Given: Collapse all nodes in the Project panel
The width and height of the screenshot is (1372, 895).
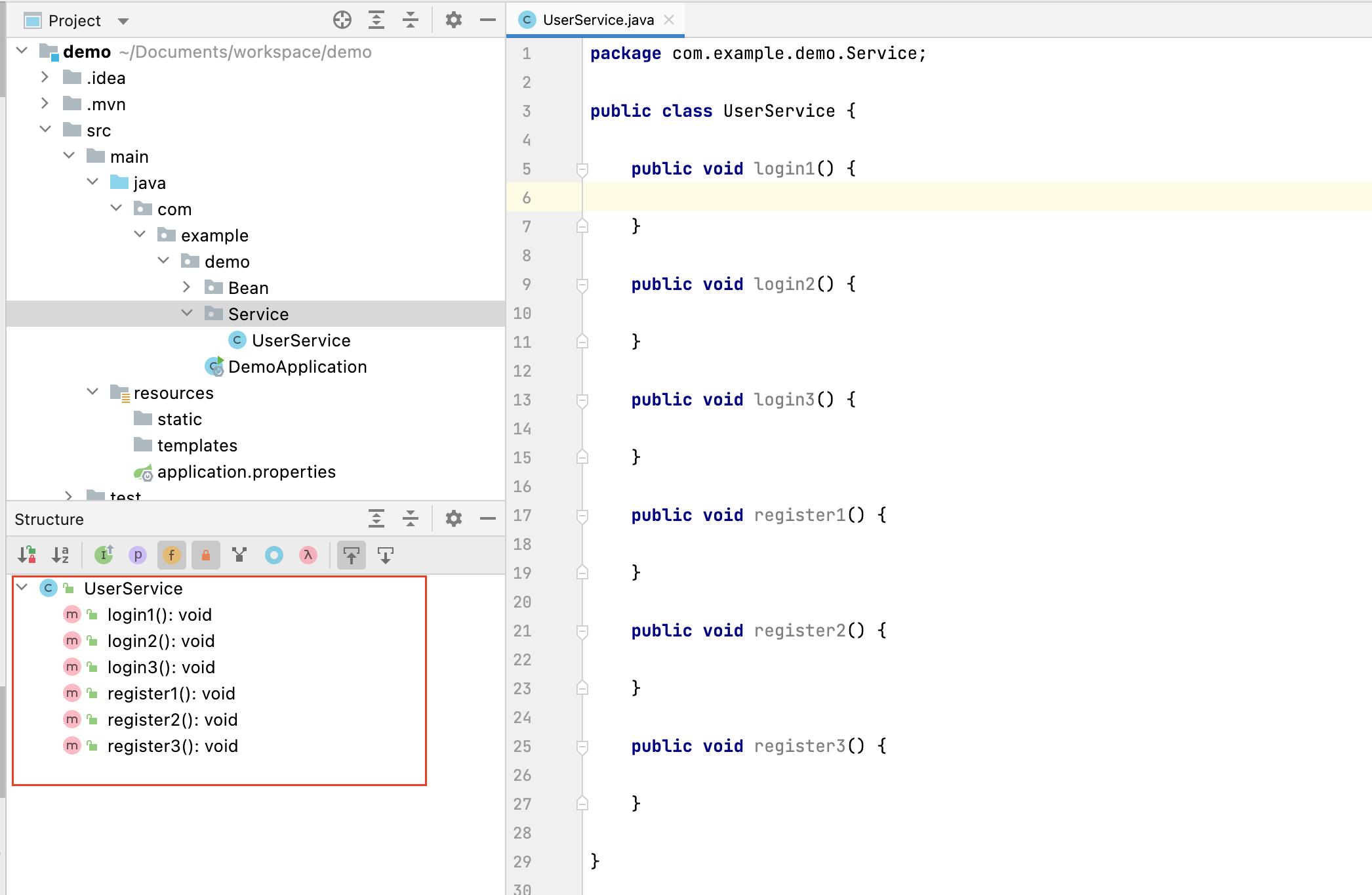Looking at the screenshot, I should pyautogui.click(x=411, y=20).
